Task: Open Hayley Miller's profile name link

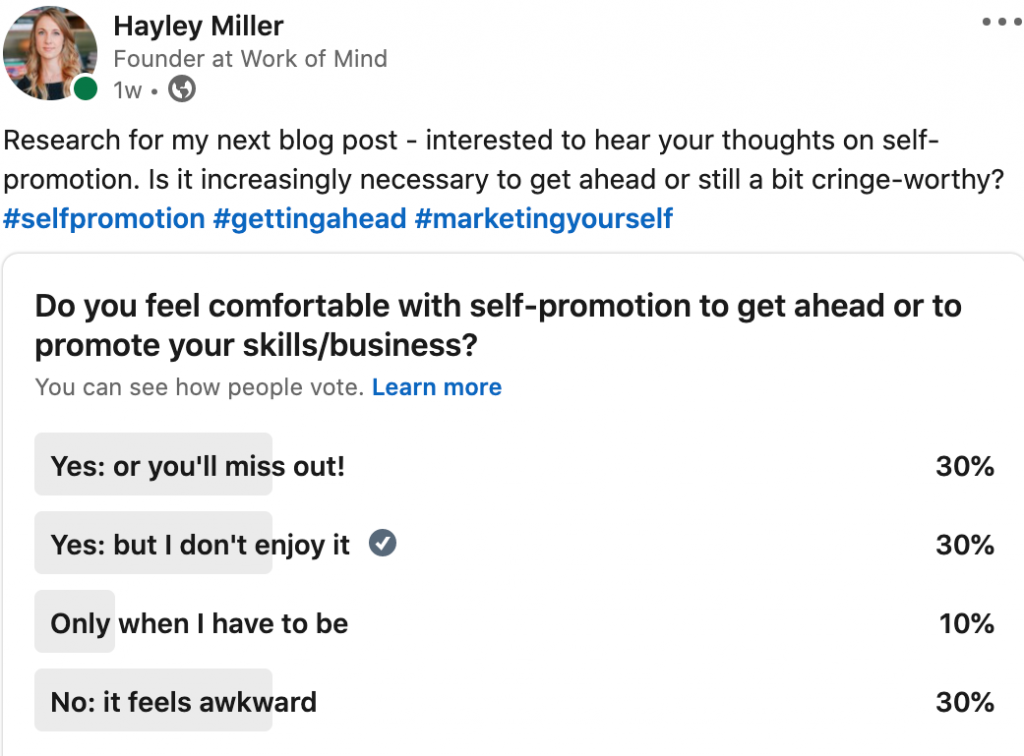Action: tap(198, 25)
